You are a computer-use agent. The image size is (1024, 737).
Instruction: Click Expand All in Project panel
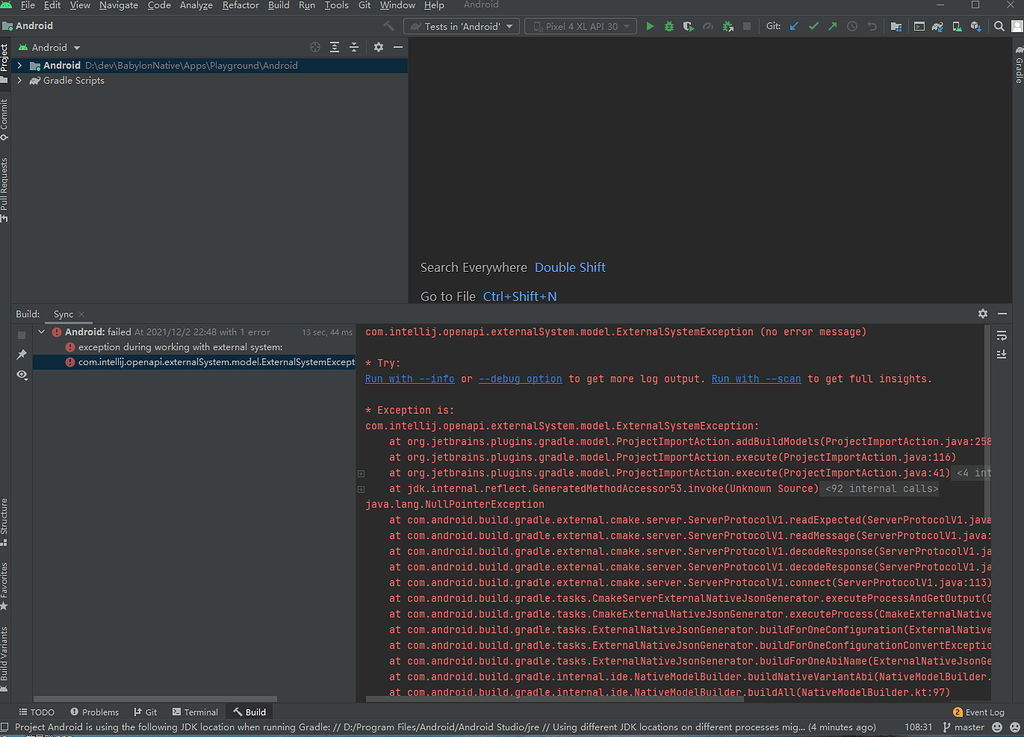click(334, 47)
